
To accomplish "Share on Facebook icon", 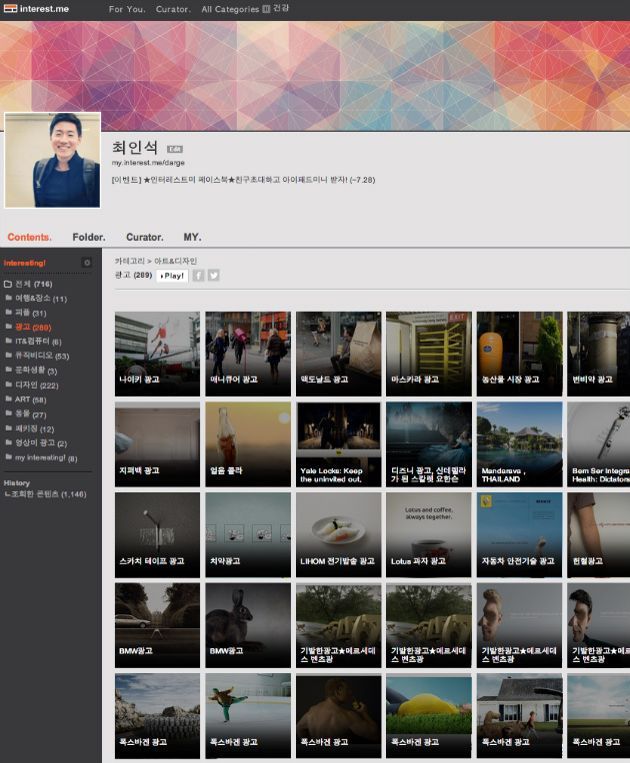I will [x=198, y=275].
